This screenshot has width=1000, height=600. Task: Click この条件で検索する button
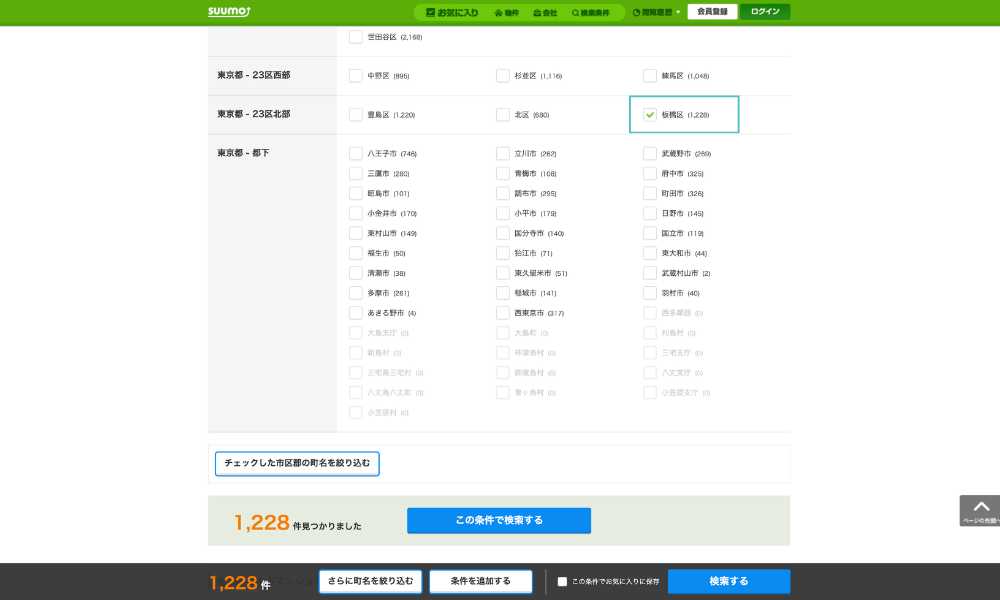[499, 520]
